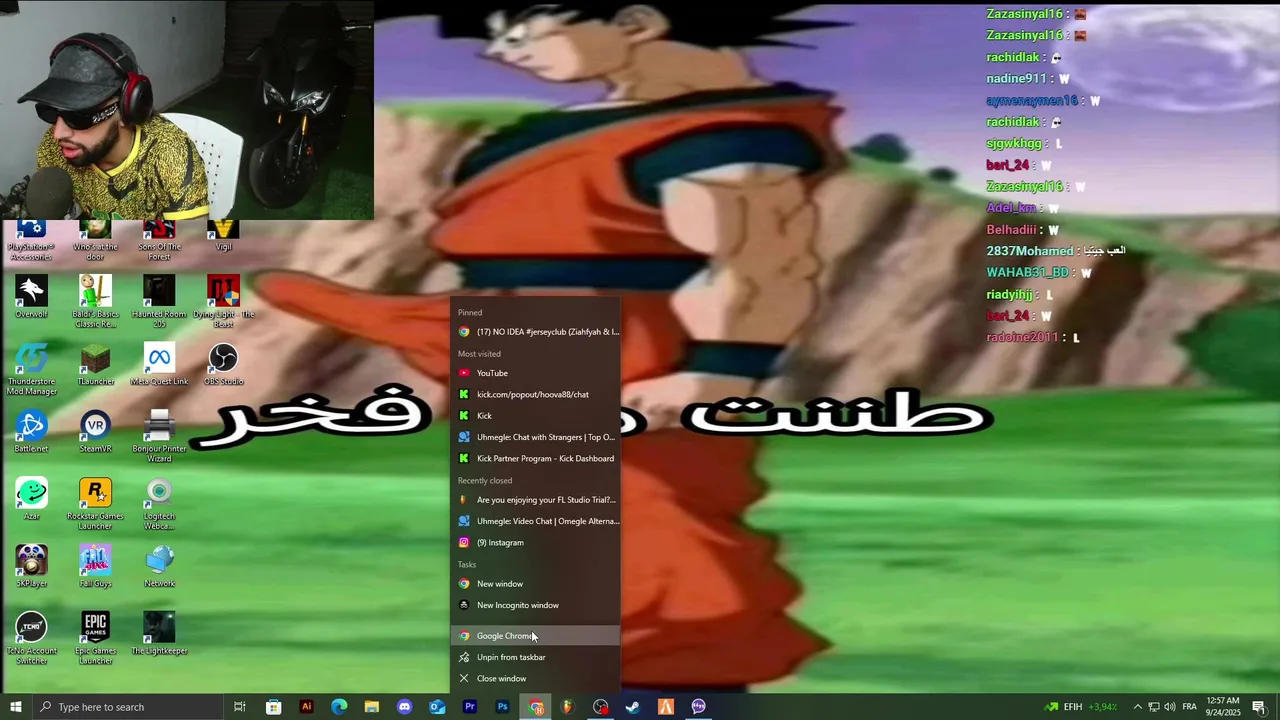Launch OBS Studio from the desktop

223,365
